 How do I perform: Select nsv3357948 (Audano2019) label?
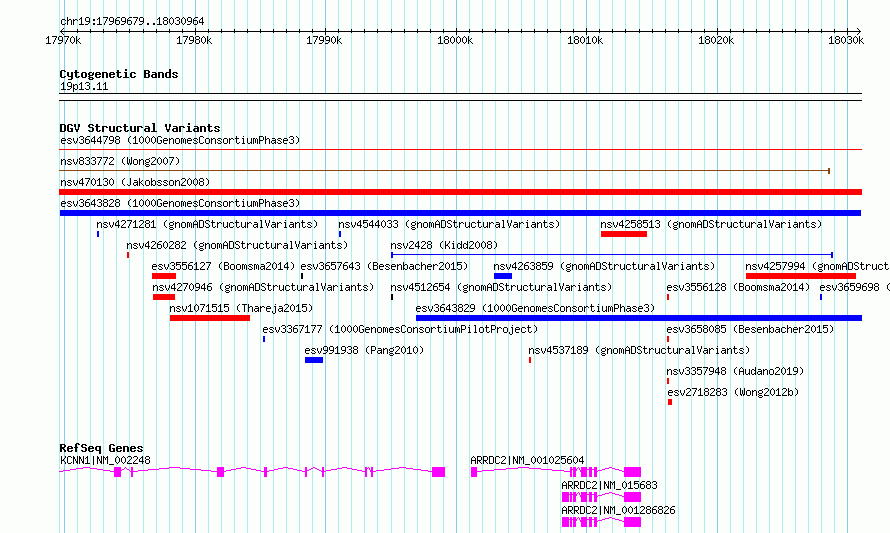tap(736, 371)
